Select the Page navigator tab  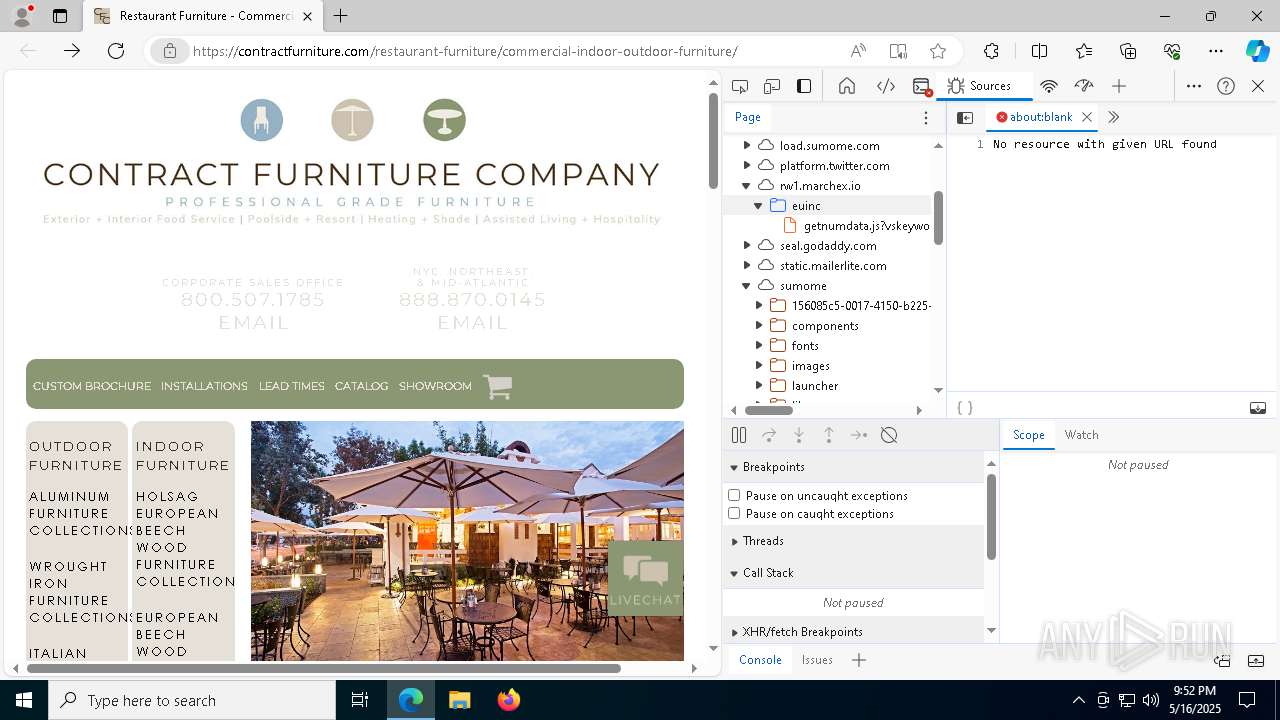[748, 117]
